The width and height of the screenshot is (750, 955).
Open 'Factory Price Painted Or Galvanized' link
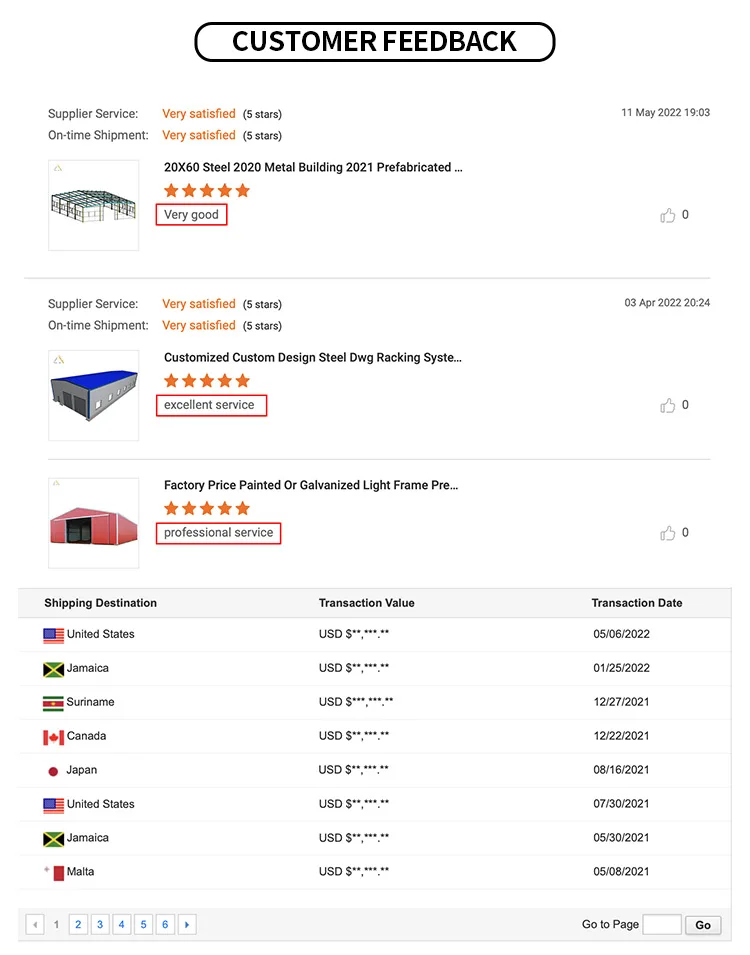pos(311,485)
